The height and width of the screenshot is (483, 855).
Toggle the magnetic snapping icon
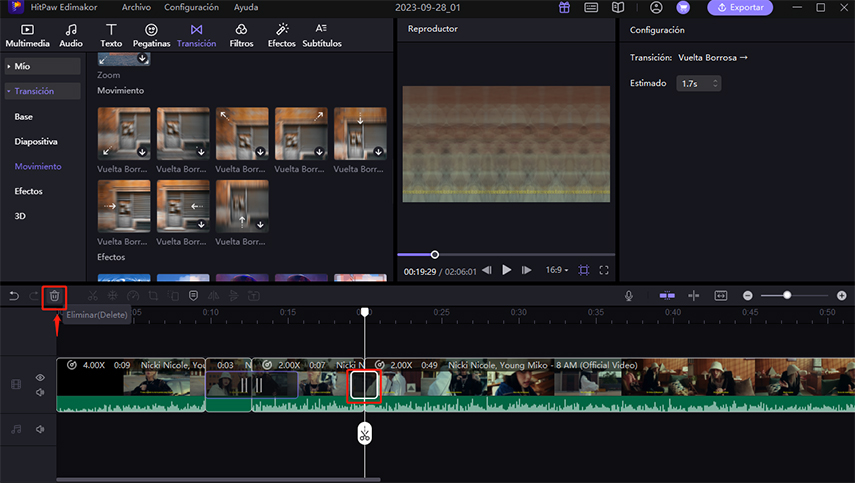(667, 295)
